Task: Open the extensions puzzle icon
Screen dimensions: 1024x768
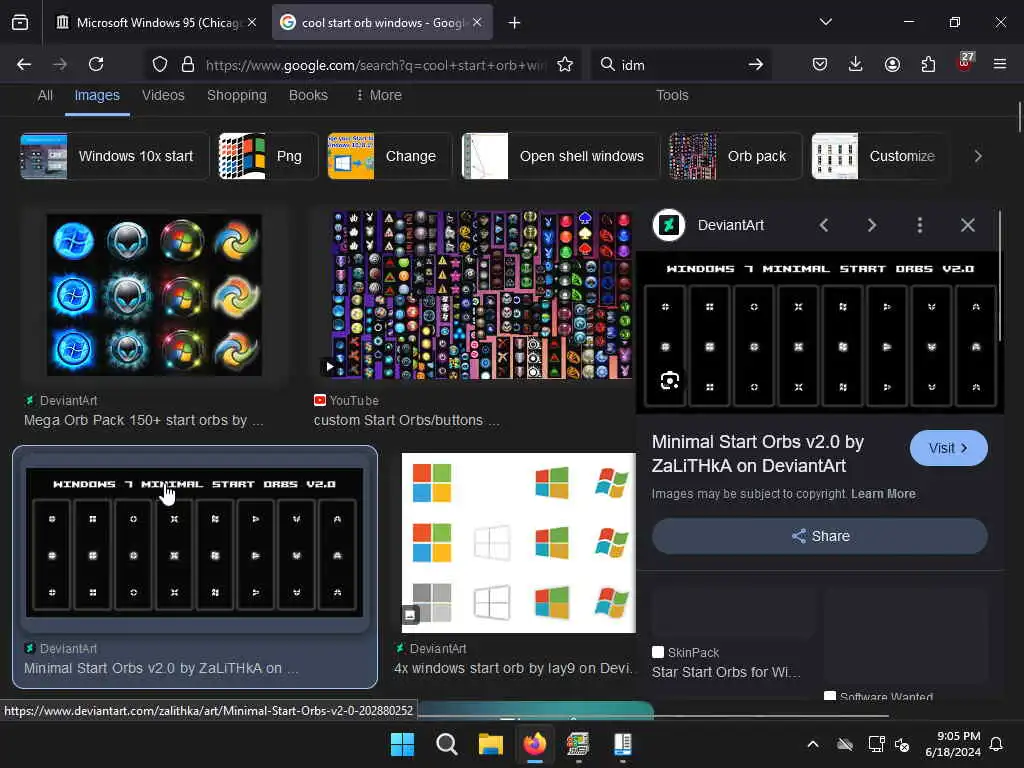Action: point(928,64)
